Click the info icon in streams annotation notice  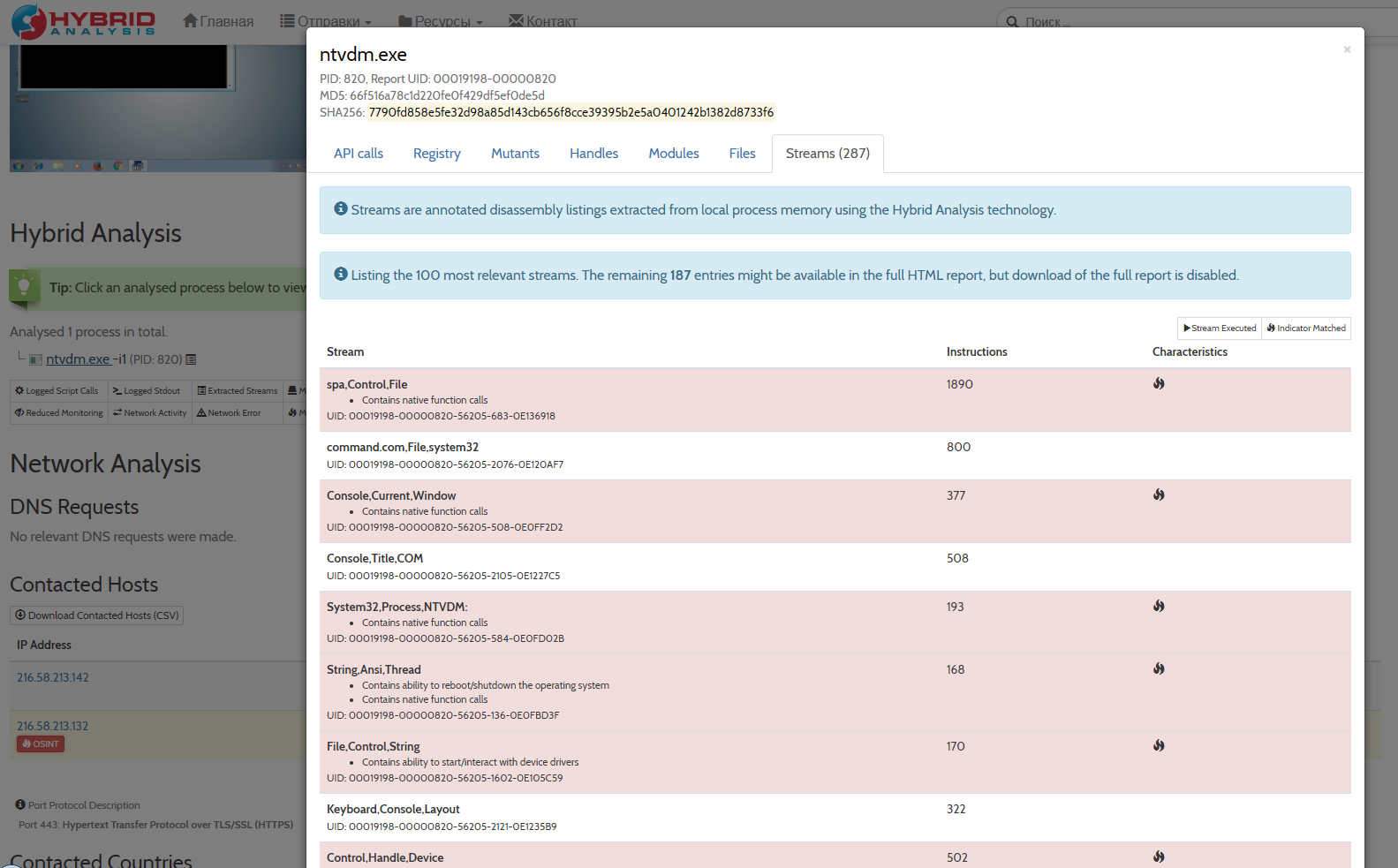[341, 209]
